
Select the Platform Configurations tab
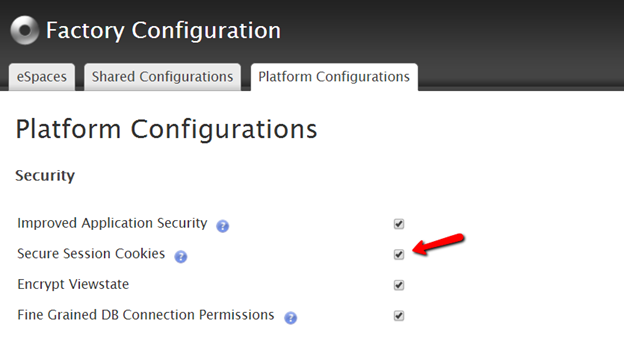[334, 77]
